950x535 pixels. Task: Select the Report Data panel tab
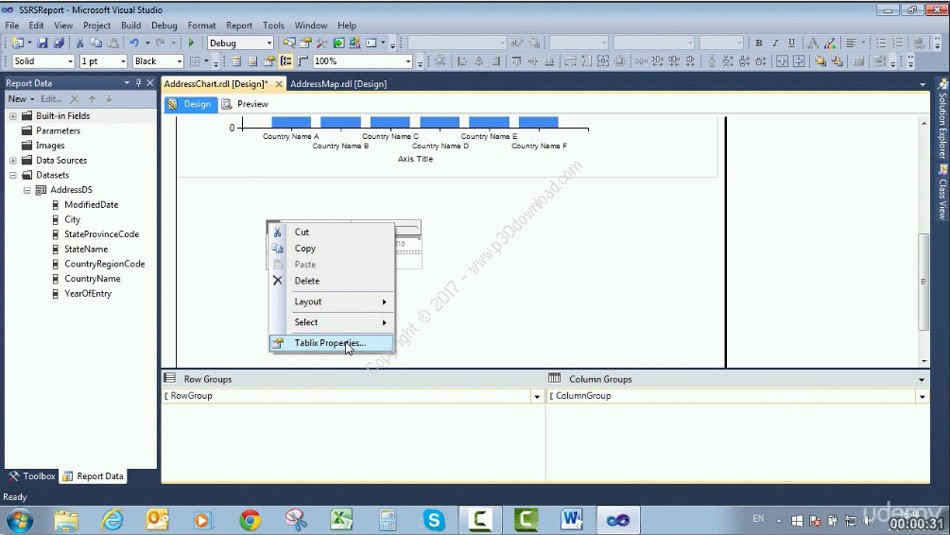93,476
